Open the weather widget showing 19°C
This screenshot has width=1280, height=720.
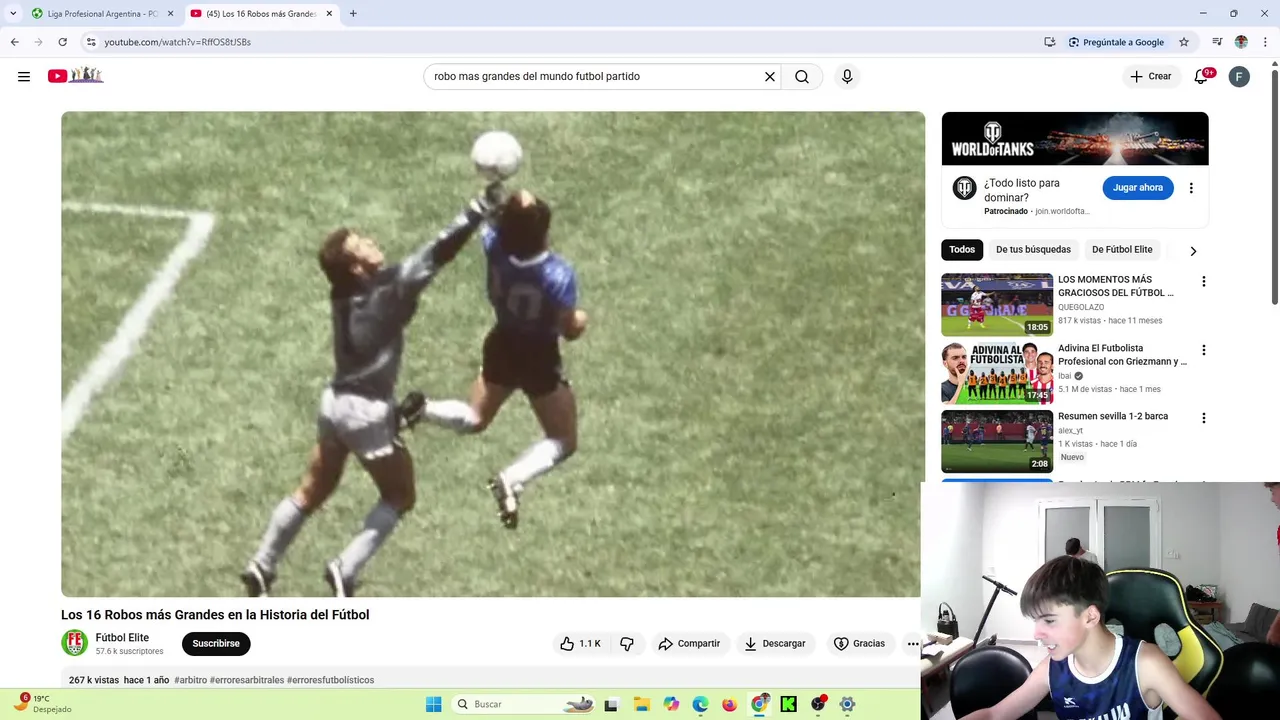point(42,703)
